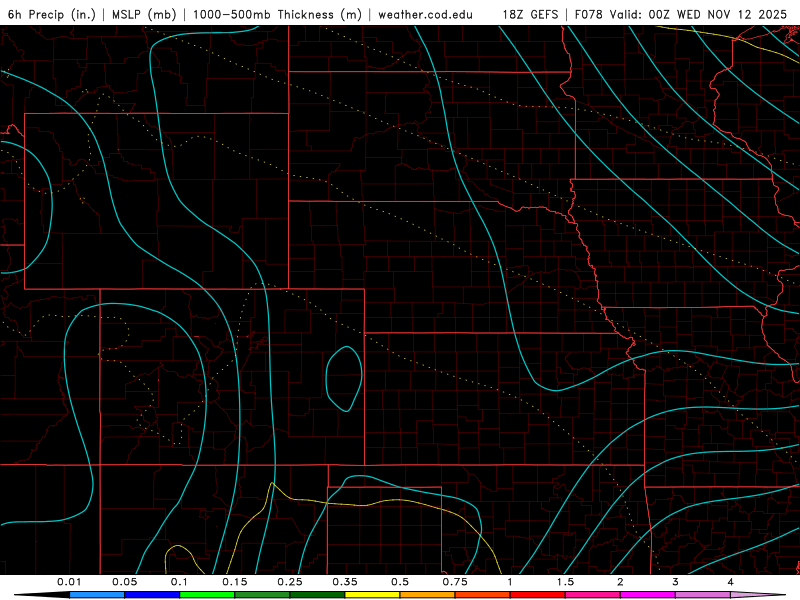Click the '6h Precip (in.)' header label
This screenshot has width=800, height=600.
[52, 14]
